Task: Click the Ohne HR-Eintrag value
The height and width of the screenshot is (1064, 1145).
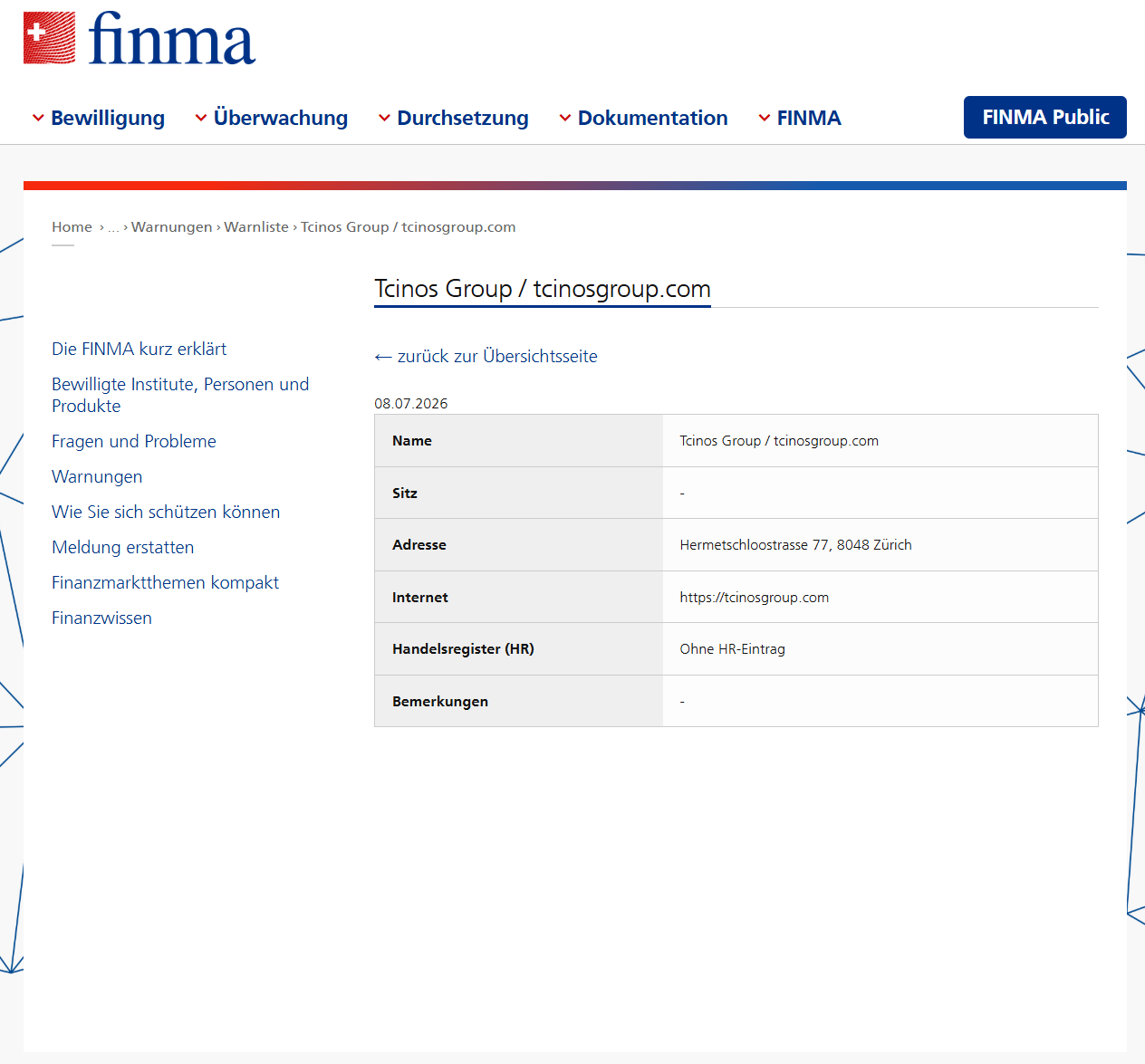Action: point(732,649)
